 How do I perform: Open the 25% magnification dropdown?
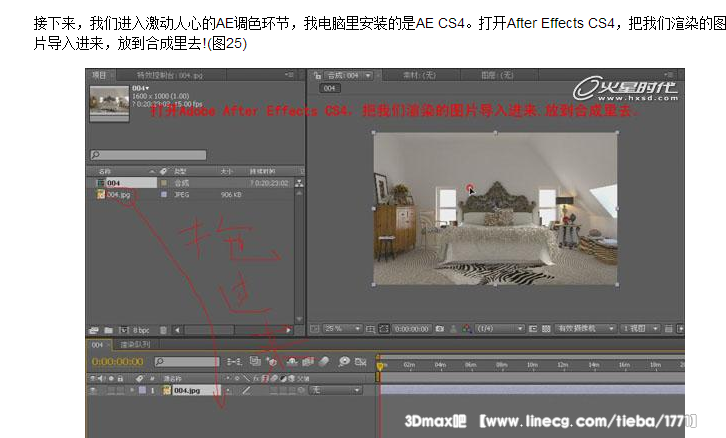pos(342,329)
